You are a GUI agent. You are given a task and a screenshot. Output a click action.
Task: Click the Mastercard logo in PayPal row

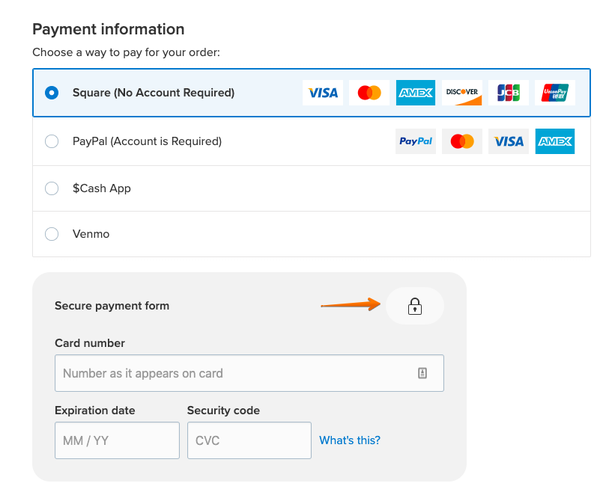click(462, 141)
